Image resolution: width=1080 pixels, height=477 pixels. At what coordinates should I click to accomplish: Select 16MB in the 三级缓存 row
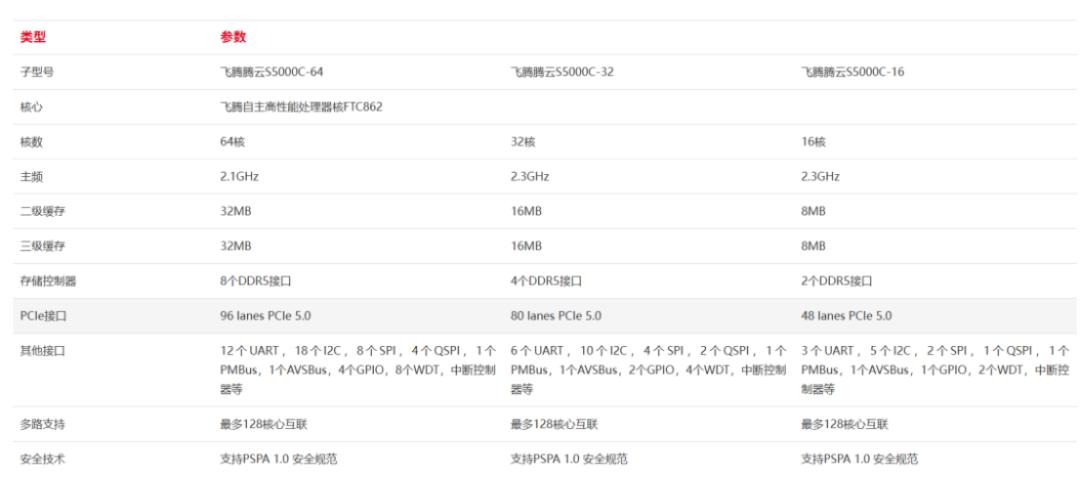coord(526,246)
